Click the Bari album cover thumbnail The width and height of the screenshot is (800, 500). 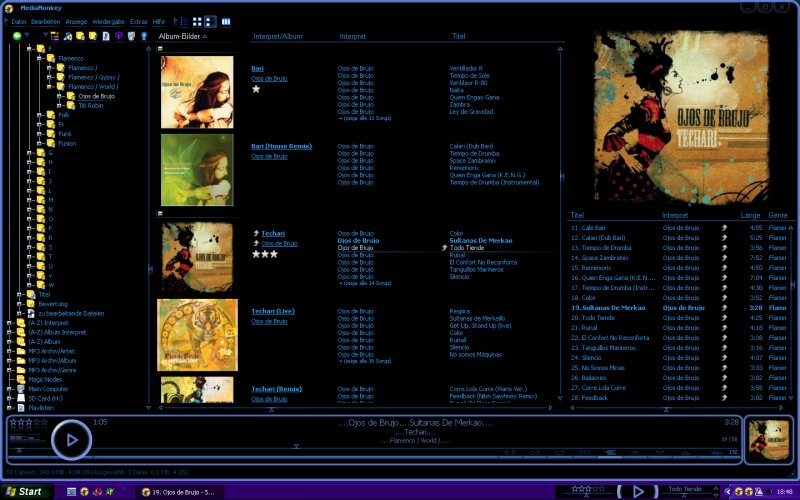(197, 92)
